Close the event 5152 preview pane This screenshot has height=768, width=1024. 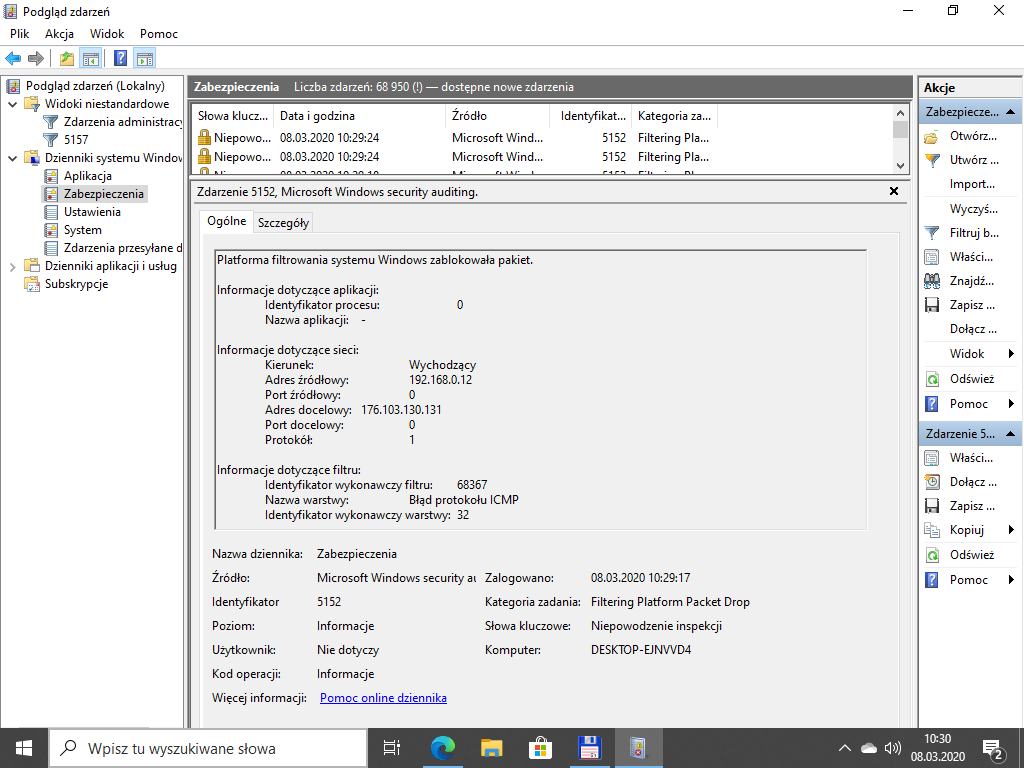[x=893, y=191]
